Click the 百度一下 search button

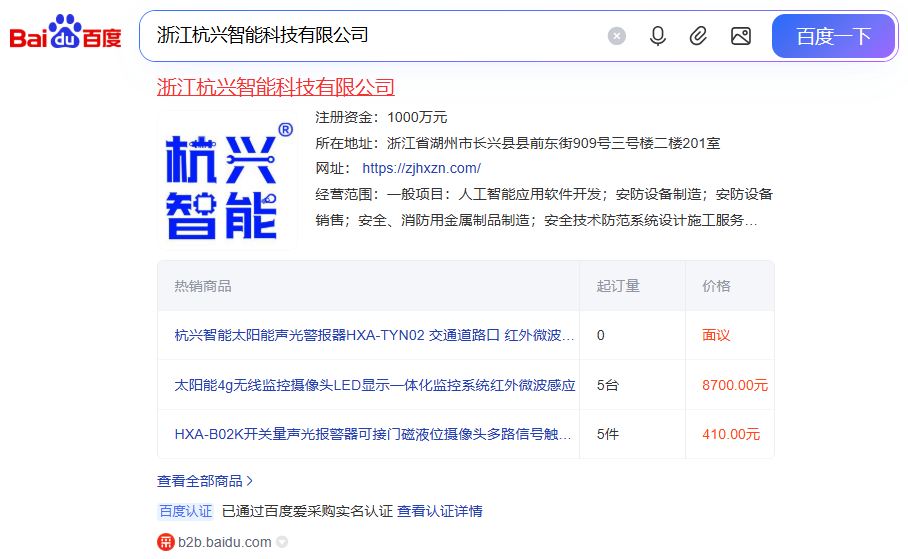point(833,36)
